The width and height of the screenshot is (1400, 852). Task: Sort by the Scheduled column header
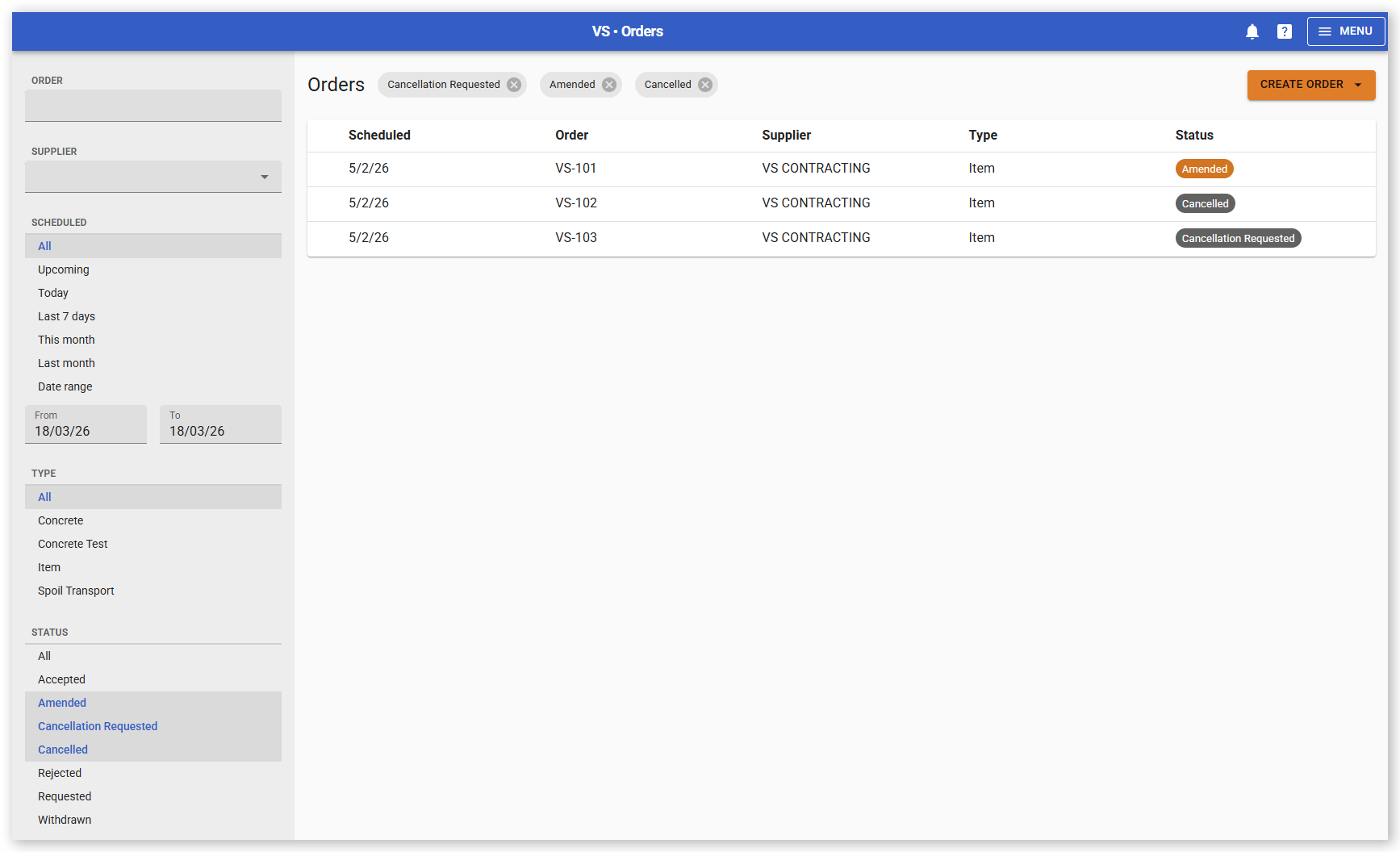(x=379, y=136)
